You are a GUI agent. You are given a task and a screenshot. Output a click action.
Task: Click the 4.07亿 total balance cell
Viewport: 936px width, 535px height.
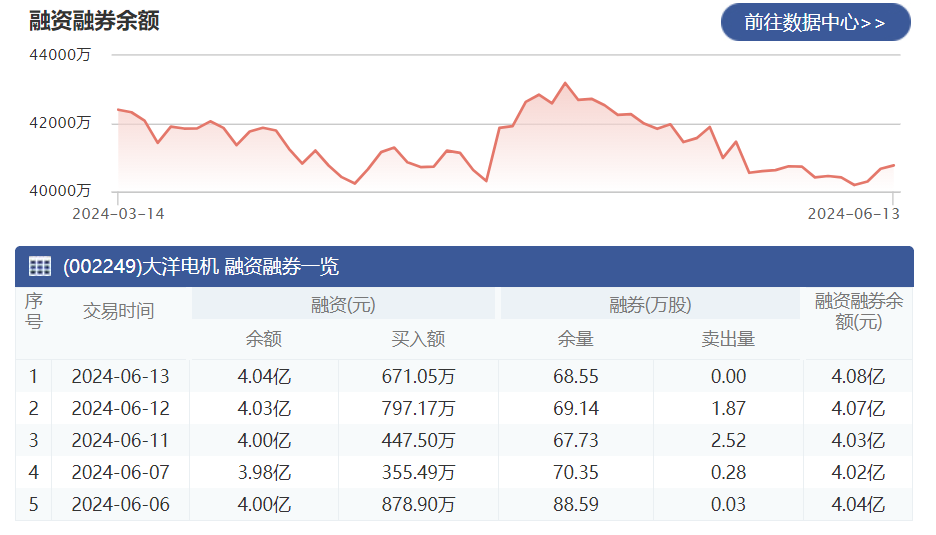[x=858, y=408]
